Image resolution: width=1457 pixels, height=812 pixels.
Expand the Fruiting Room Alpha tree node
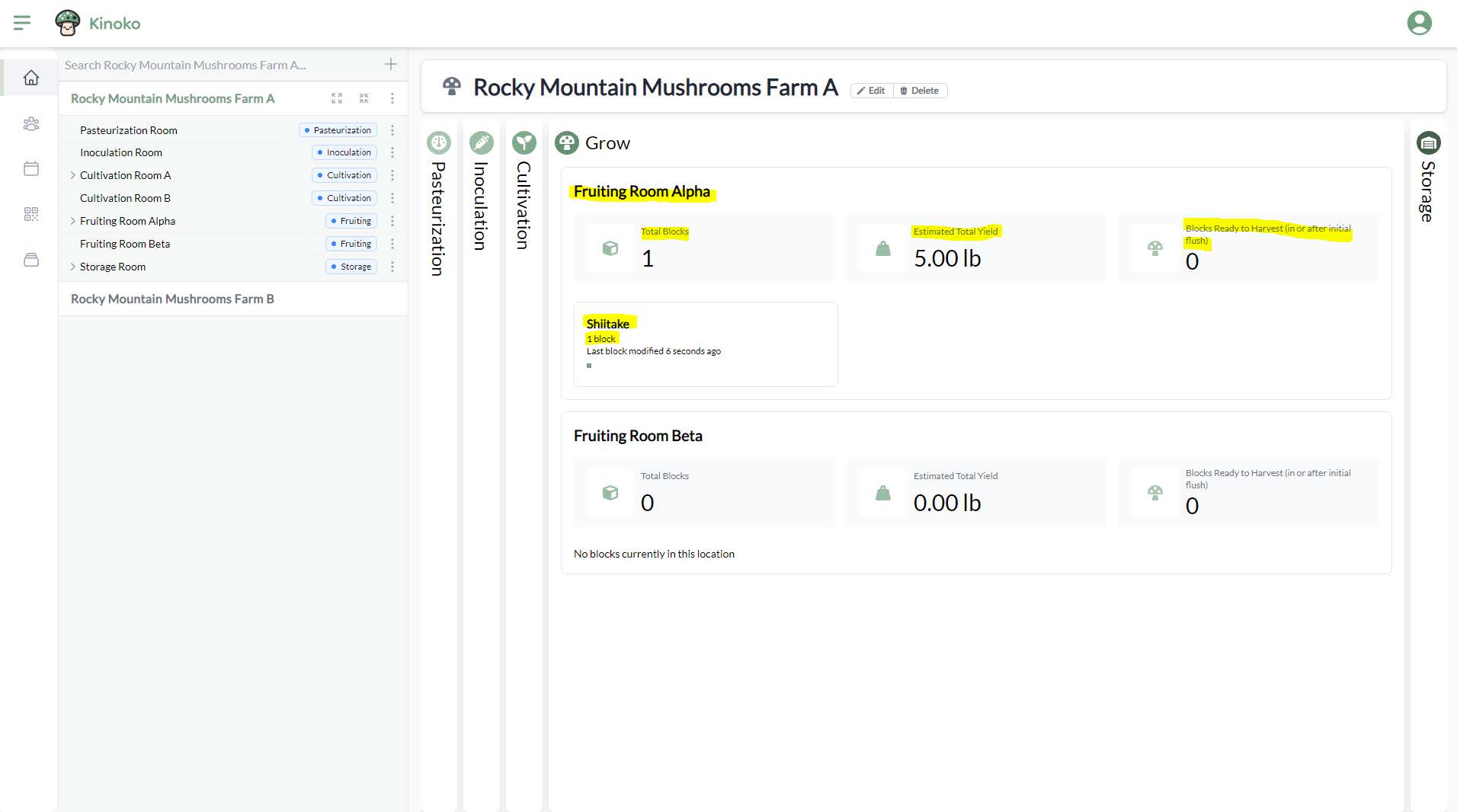[72, 221]
